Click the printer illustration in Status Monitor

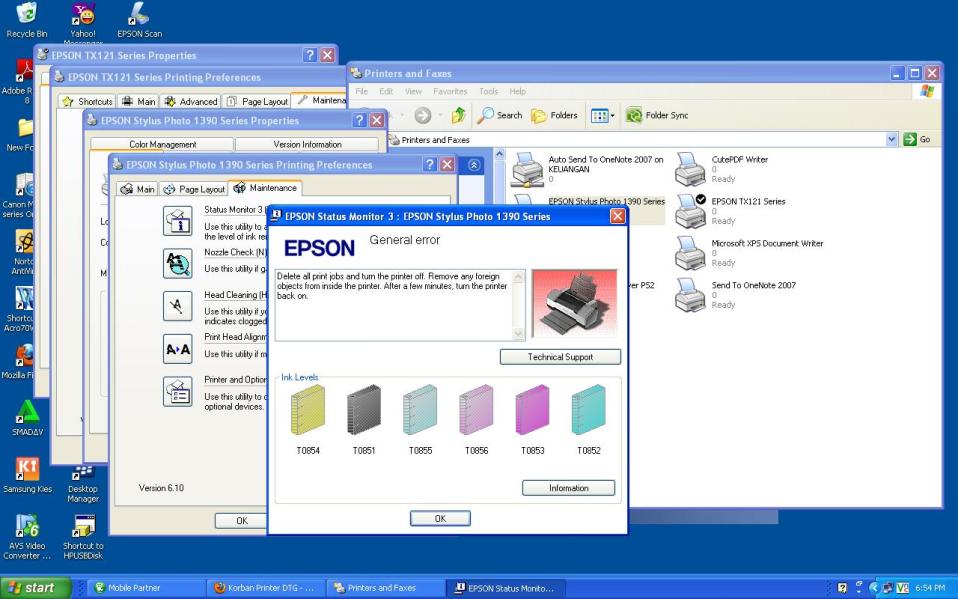point(574,303)
